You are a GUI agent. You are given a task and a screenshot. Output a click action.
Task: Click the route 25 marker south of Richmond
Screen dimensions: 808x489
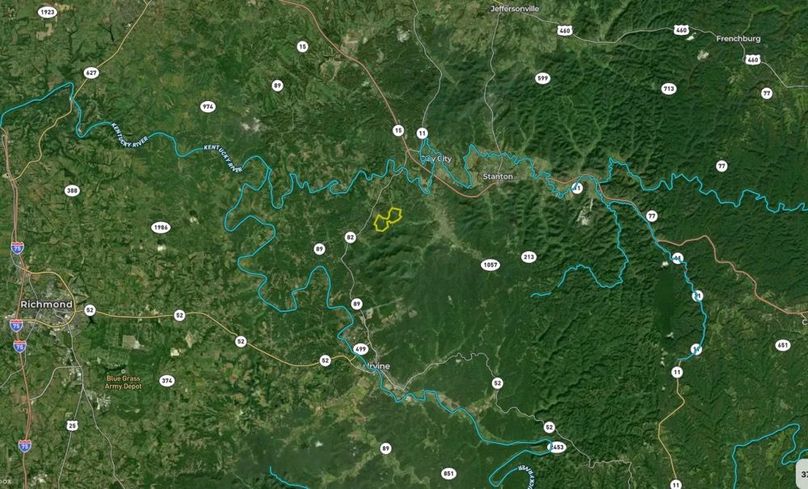[x=72, y=425]
